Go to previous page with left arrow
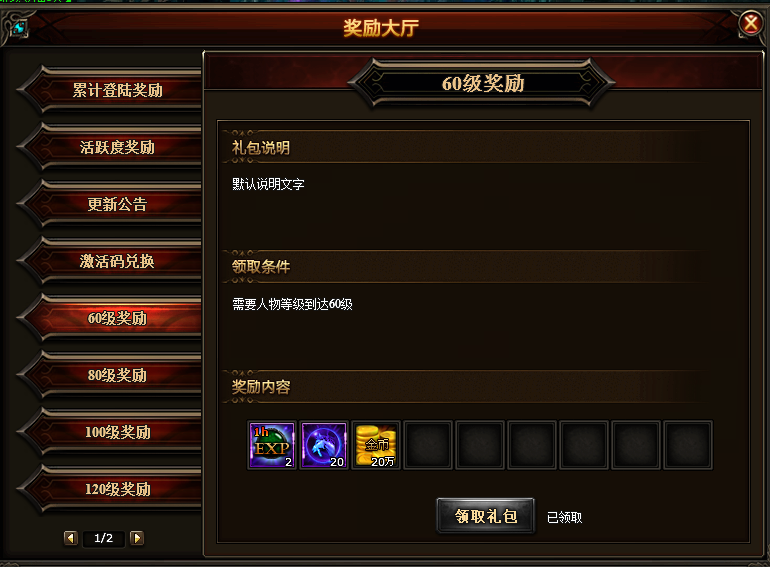Image resolution: width=770 pixels, height=567 pixels. pos(71,538)
